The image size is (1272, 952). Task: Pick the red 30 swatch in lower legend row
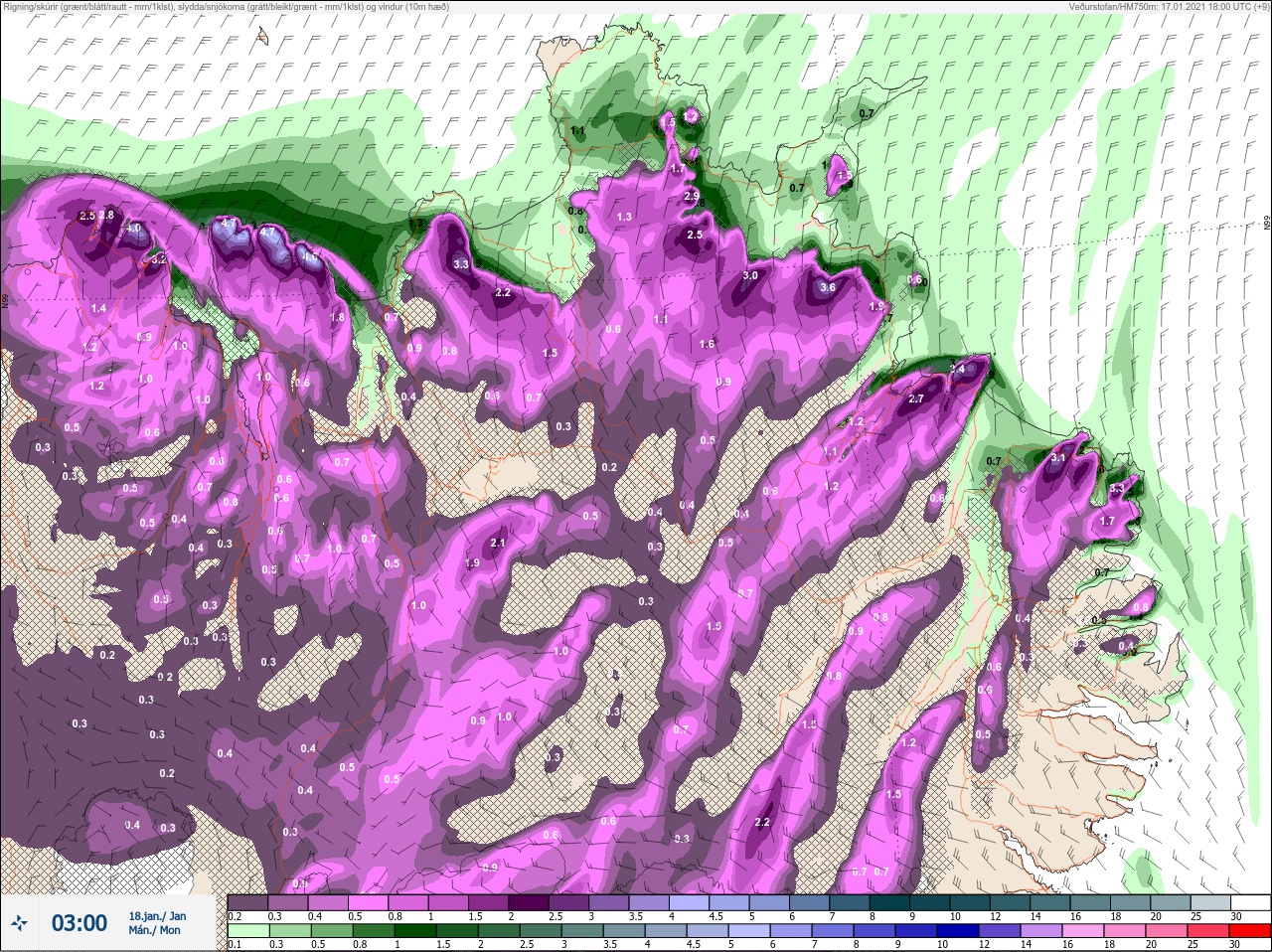coord(1250,931)
